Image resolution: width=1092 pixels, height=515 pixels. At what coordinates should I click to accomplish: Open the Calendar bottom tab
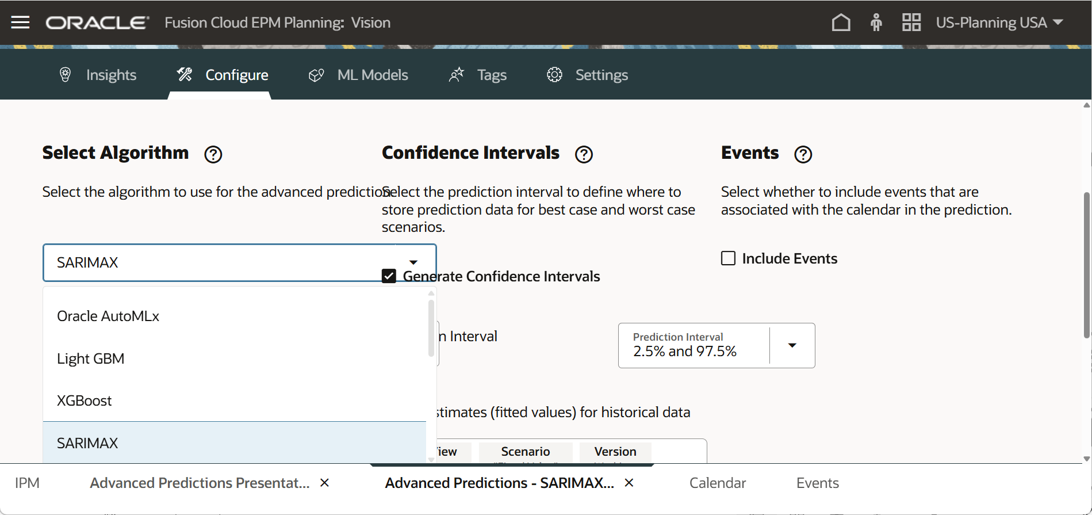click(717, 483)
